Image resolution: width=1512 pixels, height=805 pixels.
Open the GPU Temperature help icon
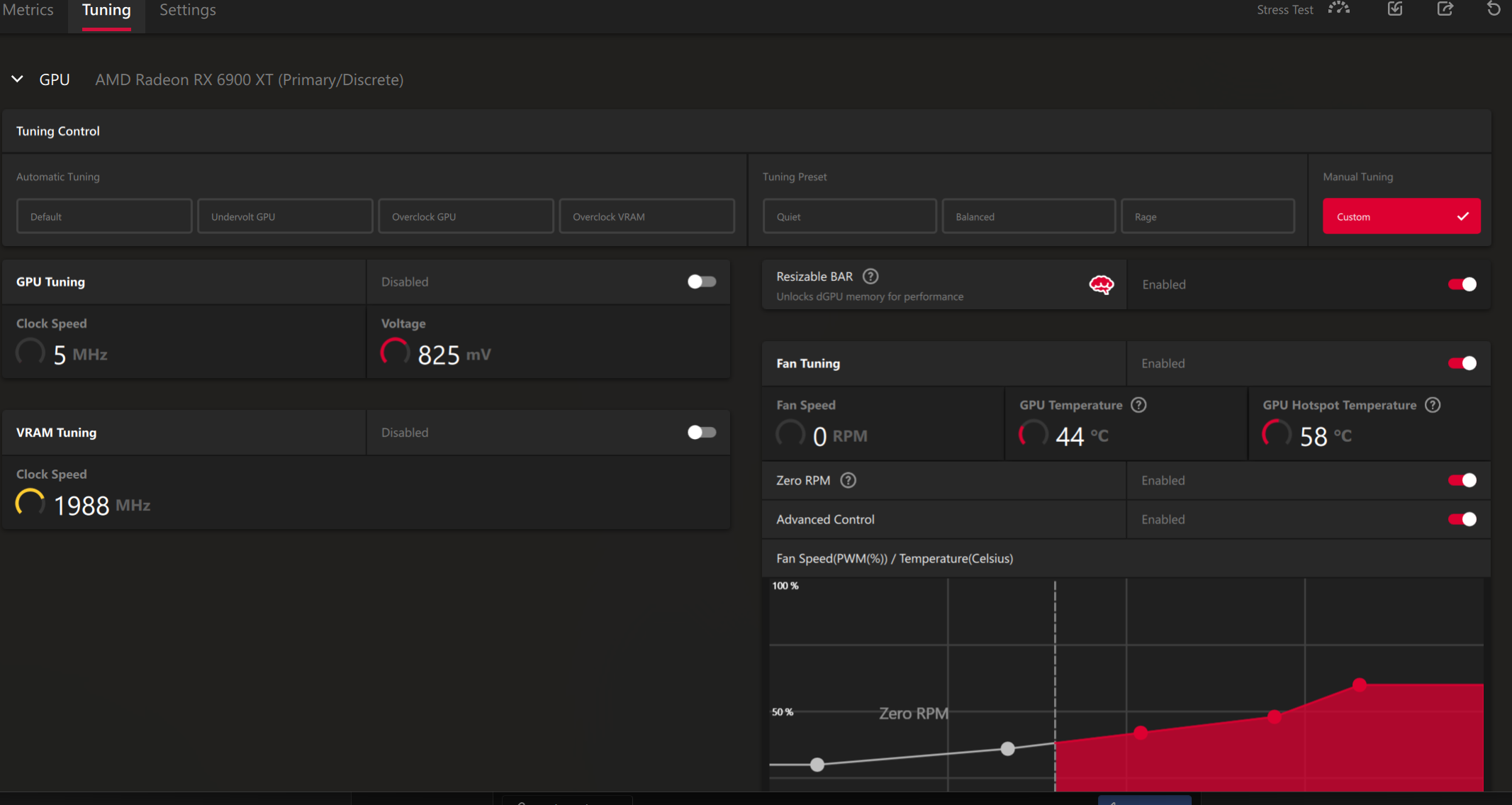pos(1138,405)
